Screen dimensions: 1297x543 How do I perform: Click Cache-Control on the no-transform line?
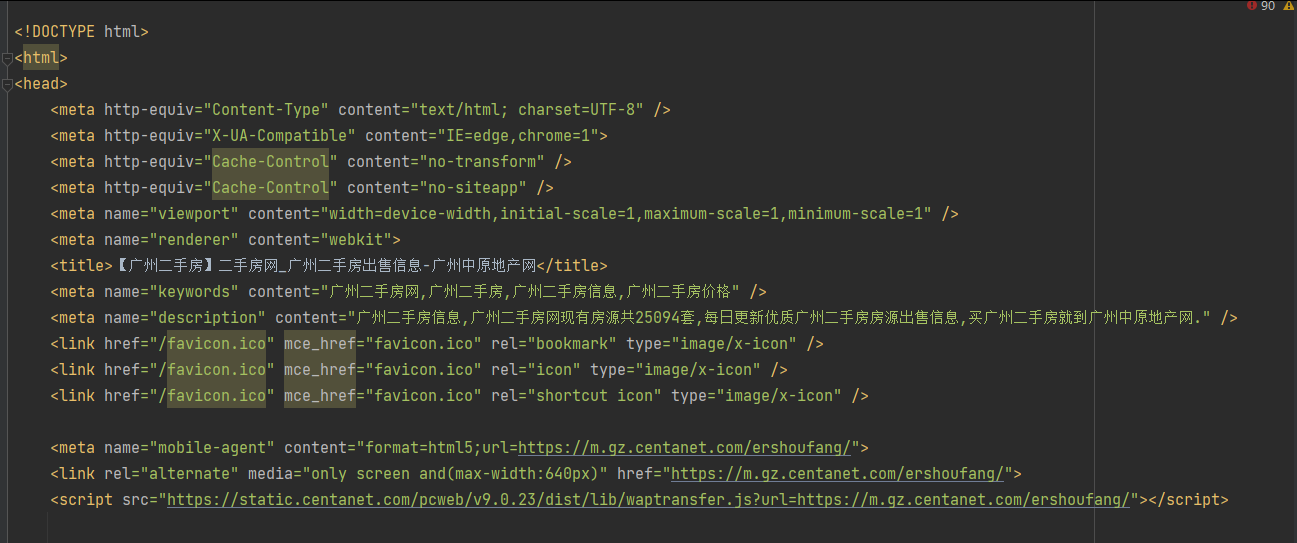tap(270, 162)
